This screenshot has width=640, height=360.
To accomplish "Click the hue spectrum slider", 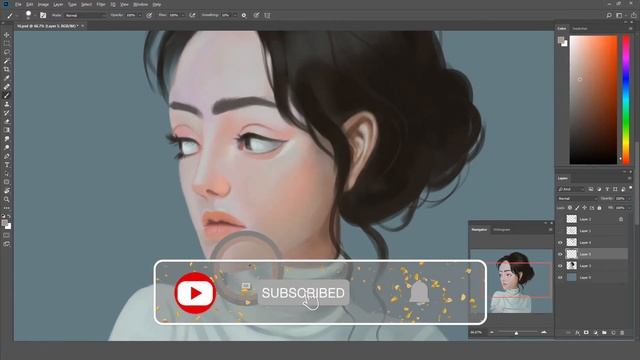I will [x=626, y=100].
